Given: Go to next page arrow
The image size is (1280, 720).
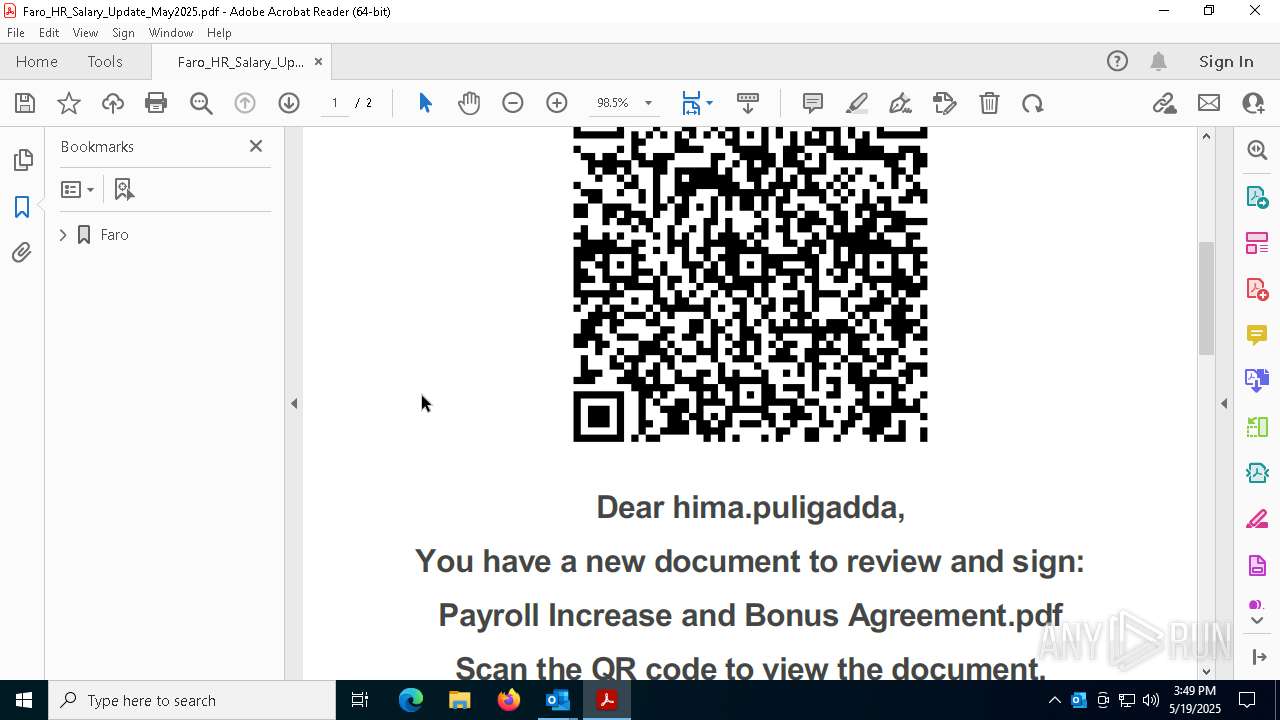Looking at the screenshot, I should 289,103.
